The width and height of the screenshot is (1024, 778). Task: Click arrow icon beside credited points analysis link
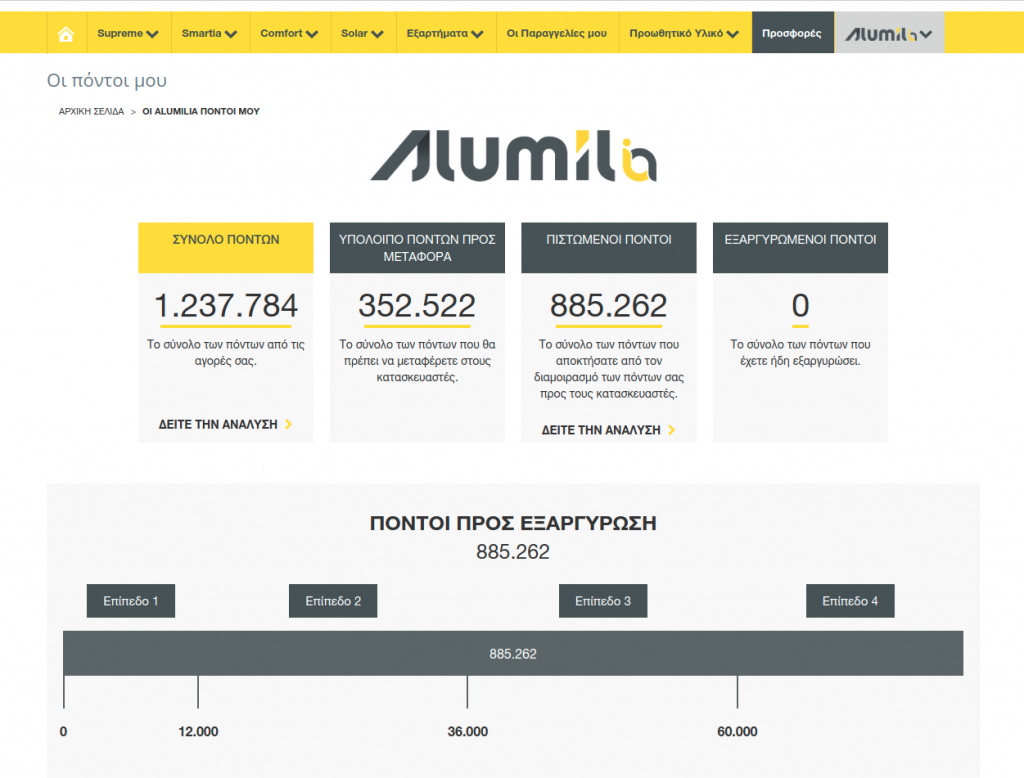672,430
